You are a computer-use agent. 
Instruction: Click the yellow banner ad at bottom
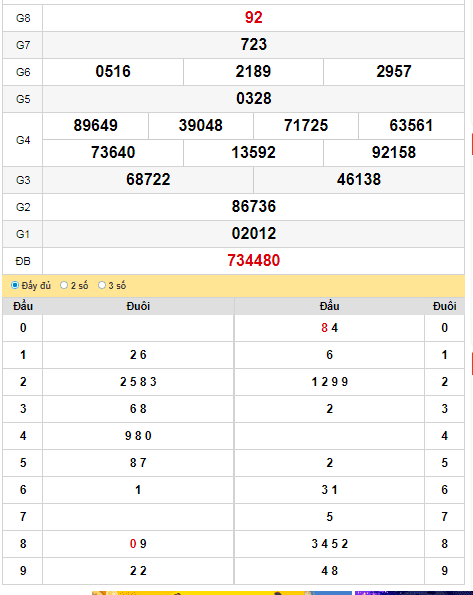tap(222, 593)
